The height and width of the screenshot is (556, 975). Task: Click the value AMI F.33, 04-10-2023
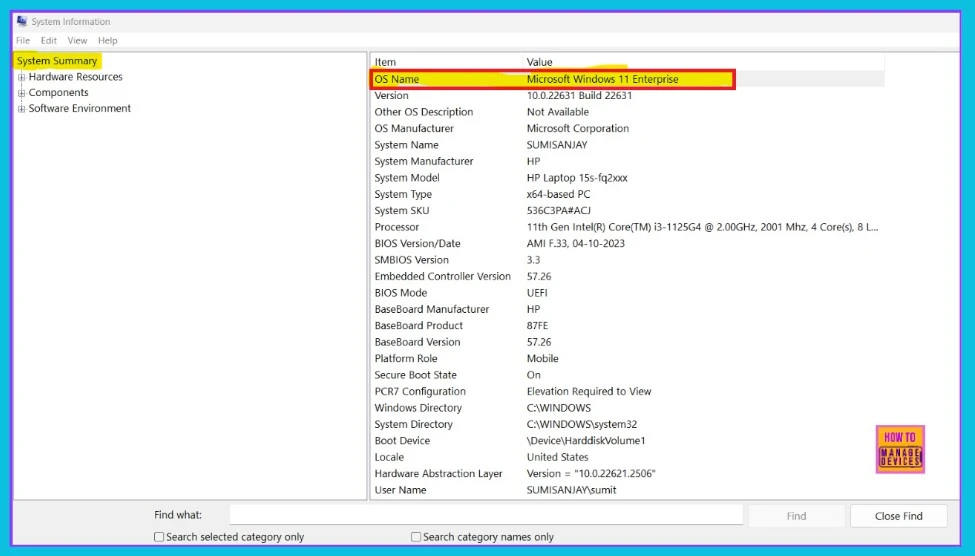click(576, 243)
